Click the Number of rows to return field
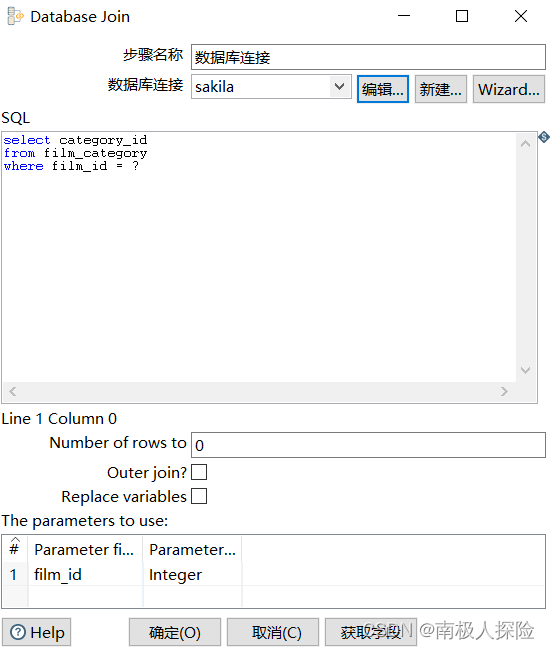 pos(368,445)
